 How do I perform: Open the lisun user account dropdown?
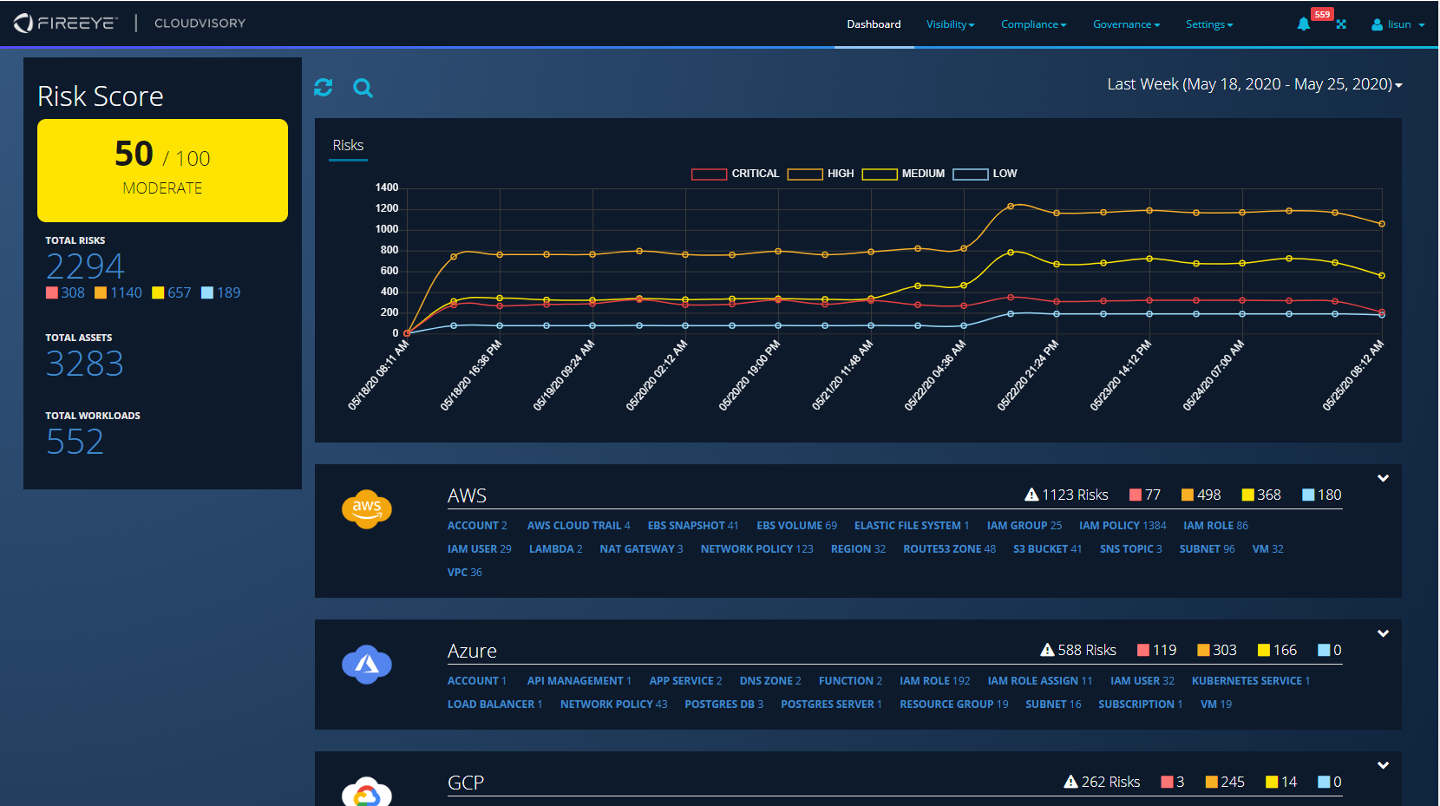coord(1398,25)
